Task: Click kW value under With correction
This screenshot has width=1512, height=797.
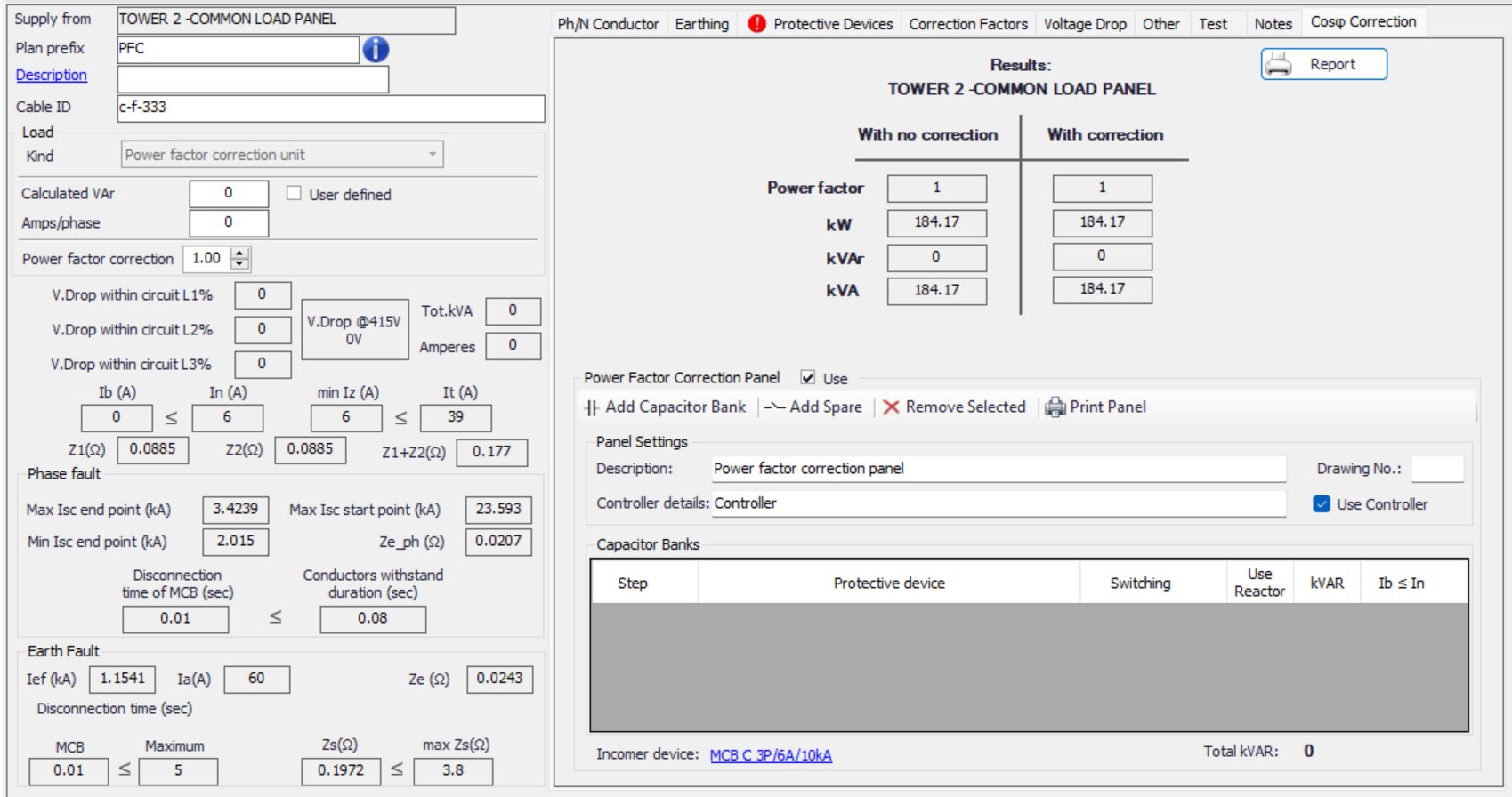Action: pos(1102,222)
